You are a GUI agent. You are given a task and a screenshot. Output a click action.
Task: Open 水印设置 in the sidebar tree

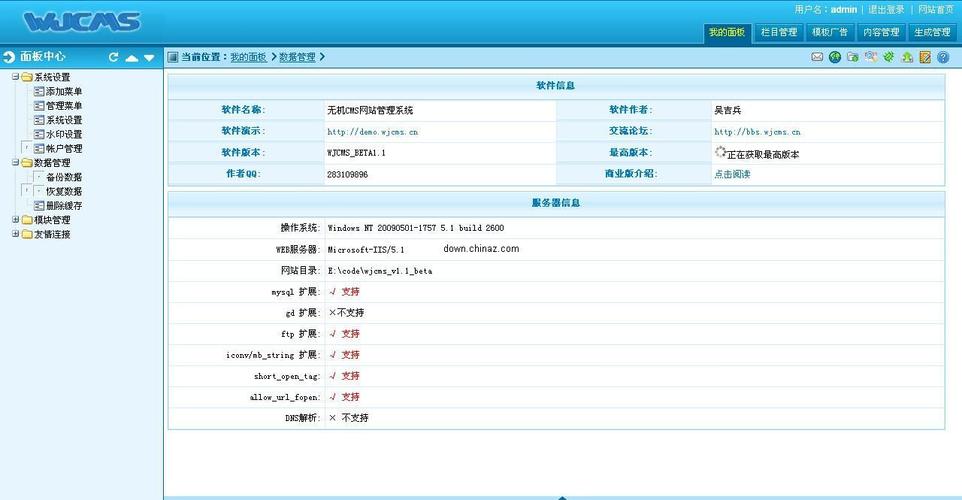point(64,134)
